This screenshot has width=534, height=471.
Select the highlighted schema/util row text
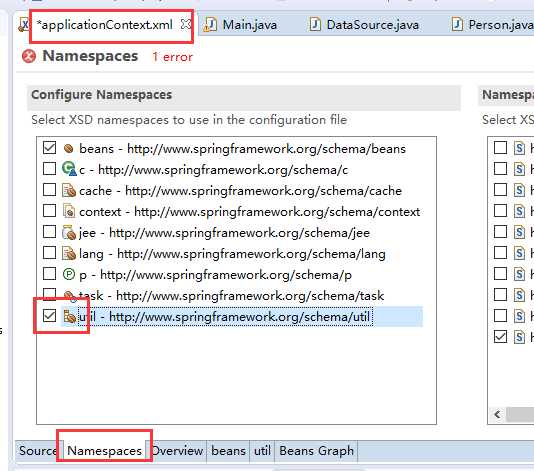(x=224, y=317)
